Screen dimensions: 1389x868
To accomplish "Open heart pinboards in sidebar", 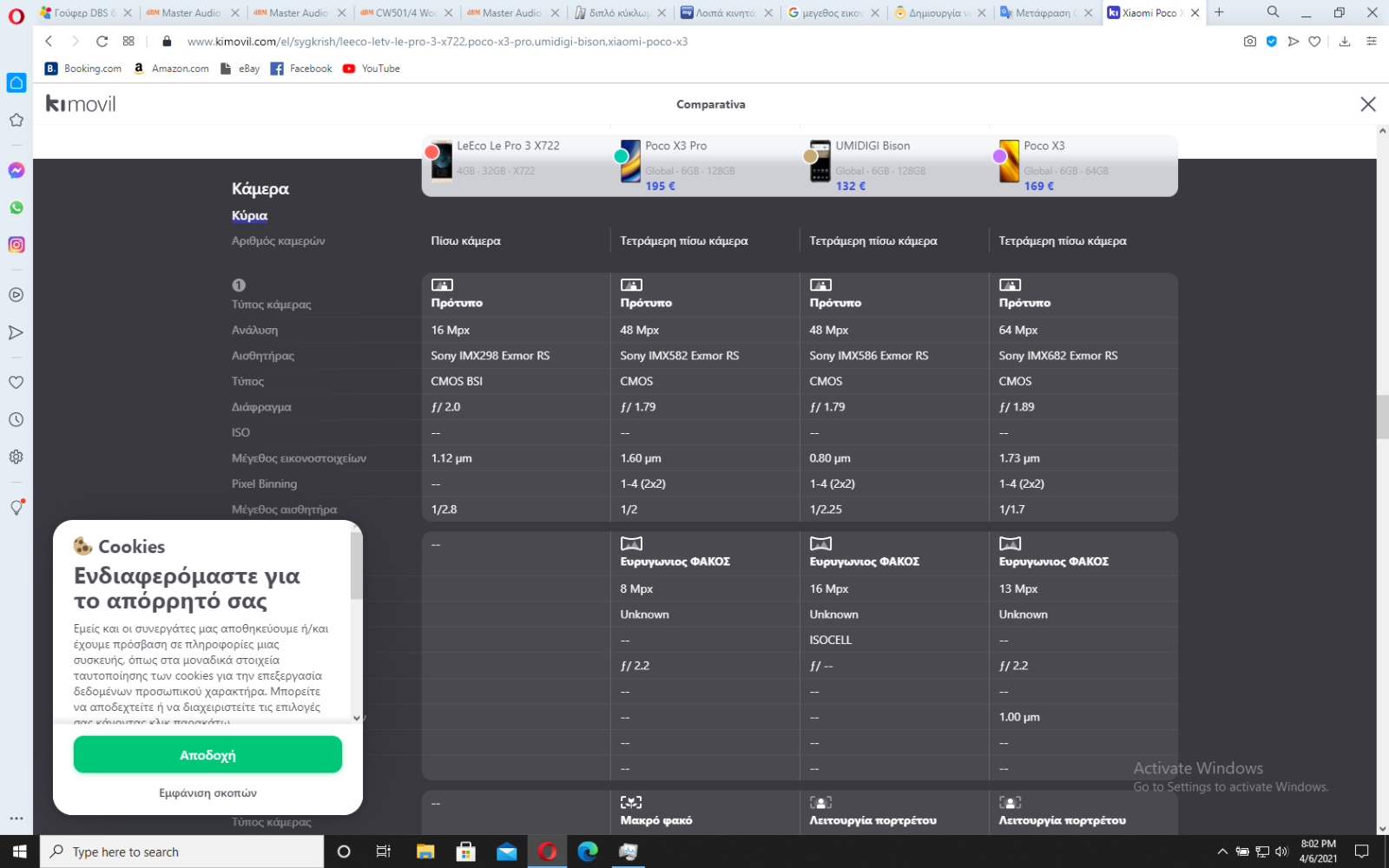I will [16, 382].
